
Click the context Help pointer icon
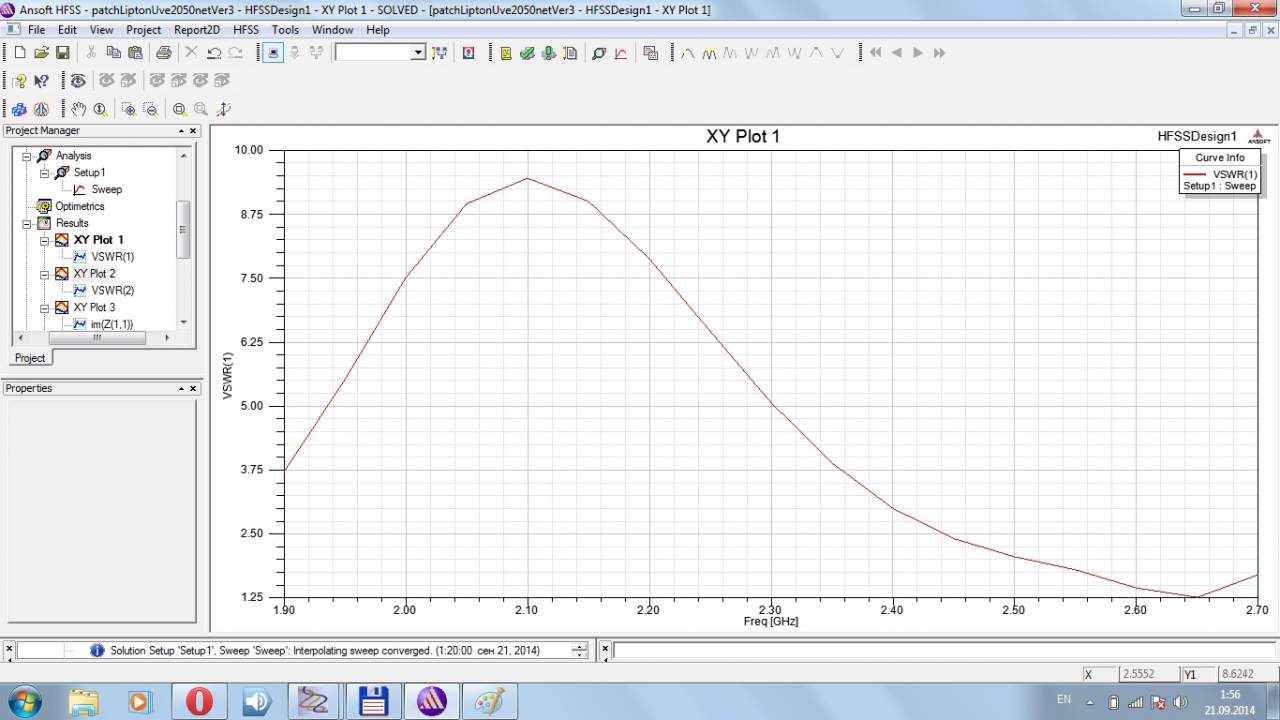coord(41,81)
